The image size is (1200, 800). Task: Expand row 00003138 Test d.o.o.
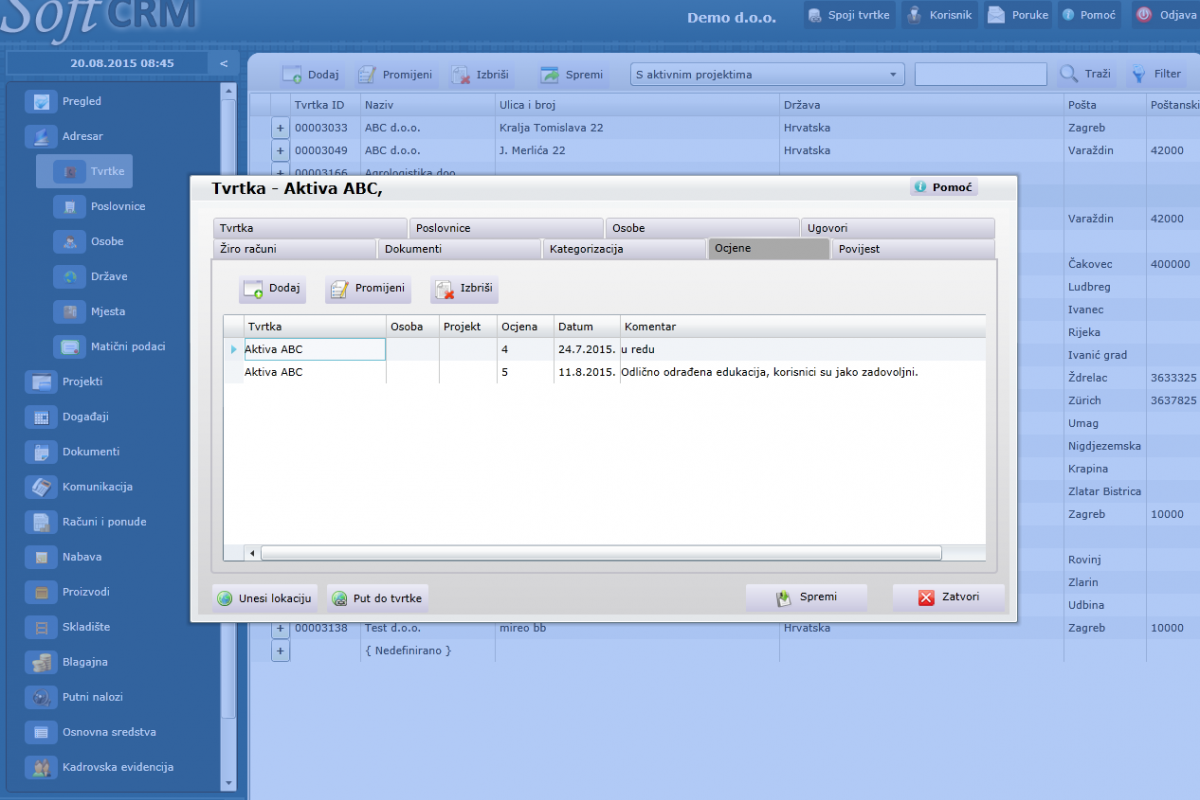click(280, 629)
